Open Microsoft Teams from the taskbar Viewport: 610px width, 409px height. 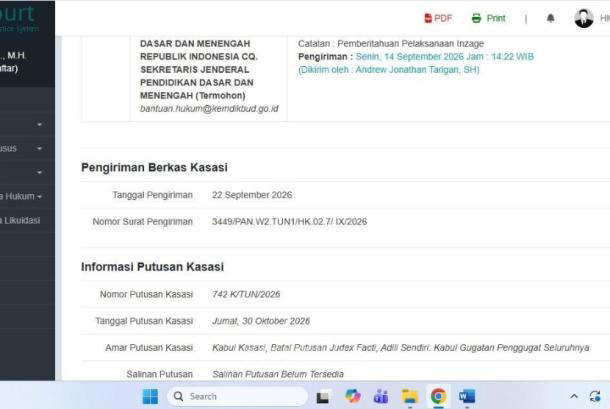tap(381, 396)
